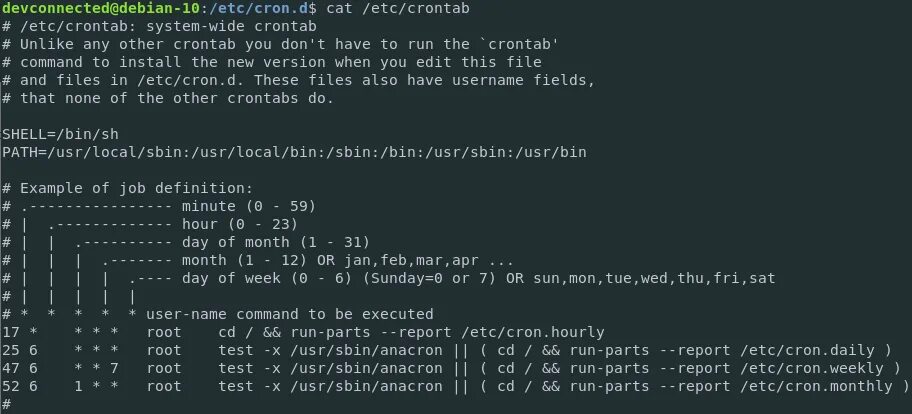Click the 'cat /etc/crontab' command text
Image resolution: width=912 pixels, height=414 pixels.
pyautogui.click(x=398, y=8)
